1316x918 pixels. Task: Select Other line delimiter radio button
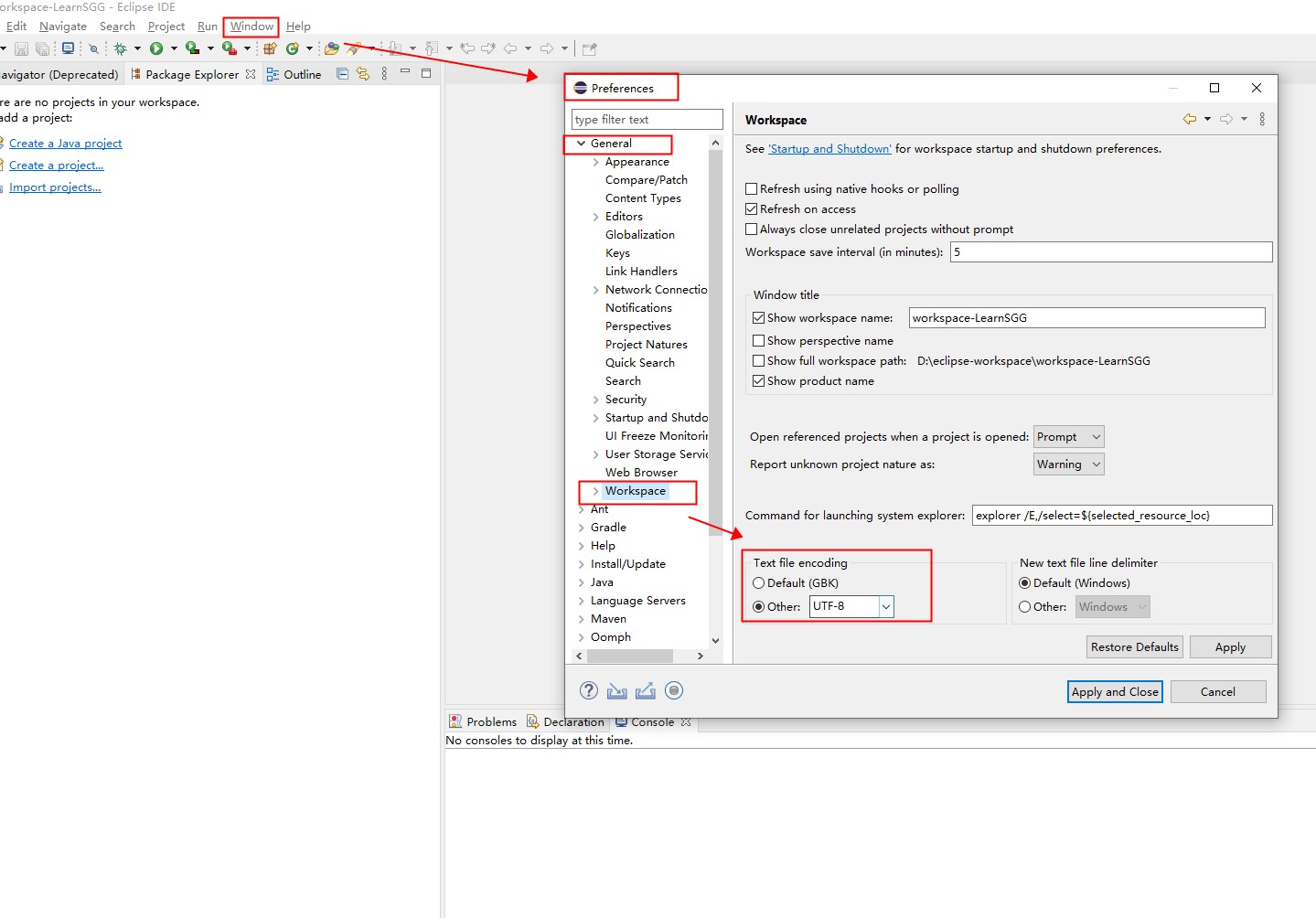click(x=1025, y=607)
